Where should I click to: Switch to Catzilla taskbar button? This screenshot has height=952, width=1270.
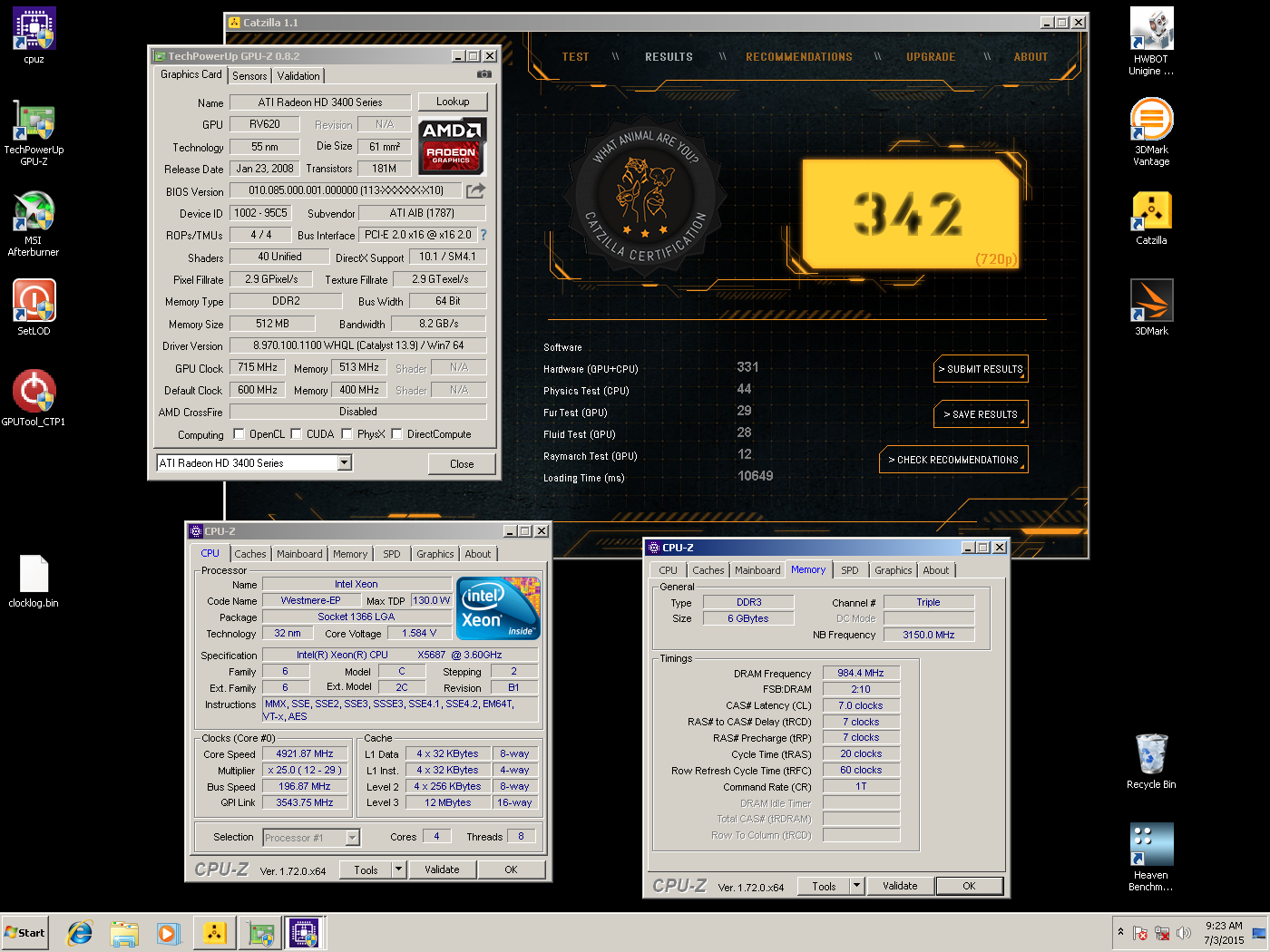[215, 932]
